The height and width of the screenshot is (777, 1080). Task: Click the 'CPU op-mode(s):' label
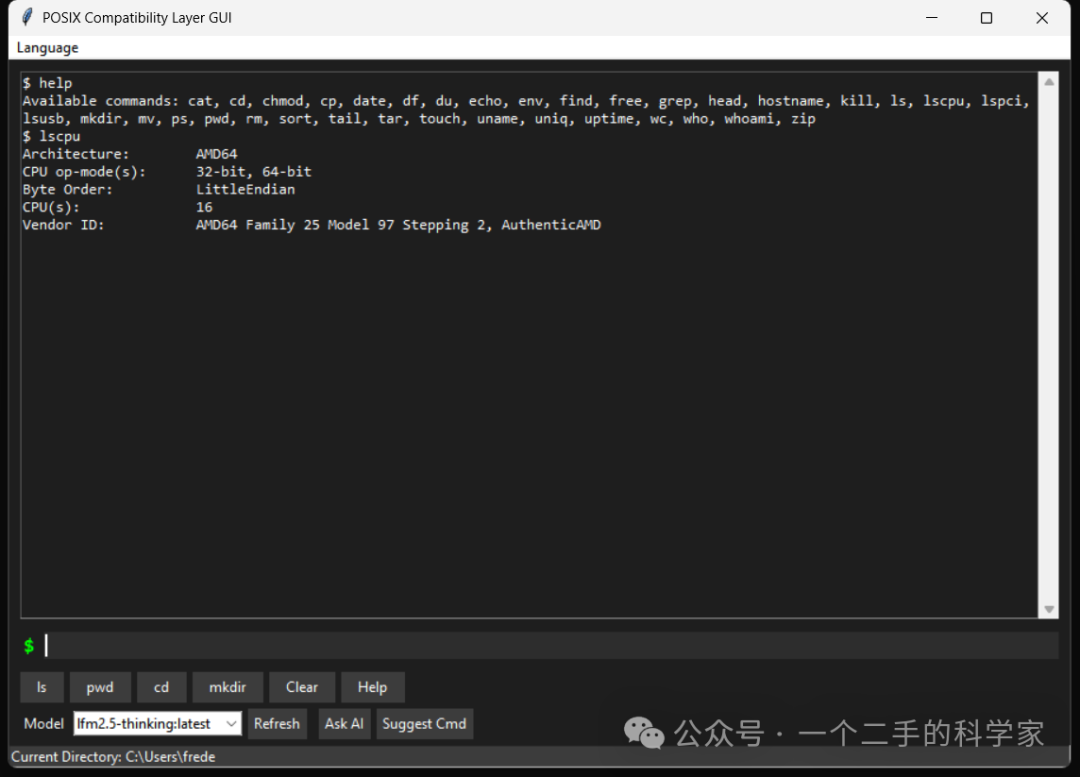(84, 172)
